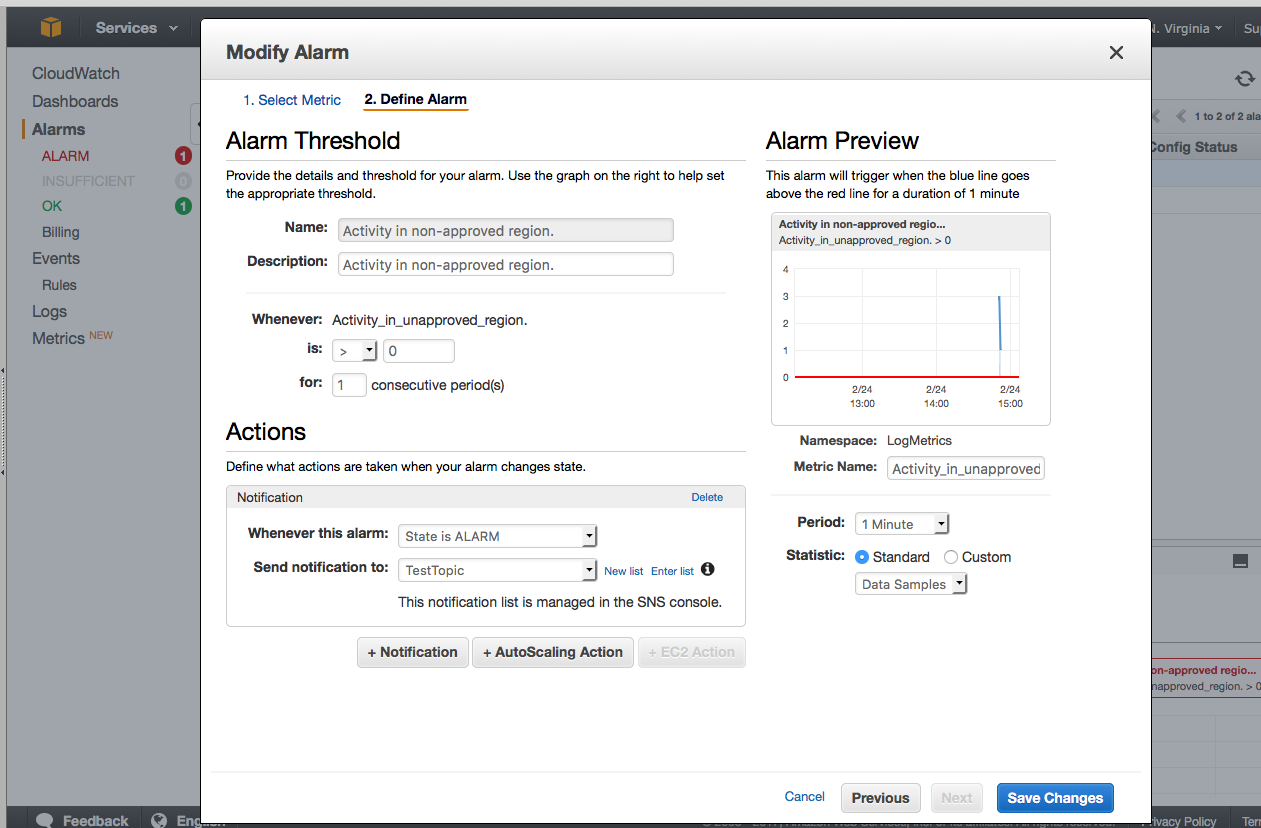
Task: Open Events in the sidebar
Action: [56, 258]
